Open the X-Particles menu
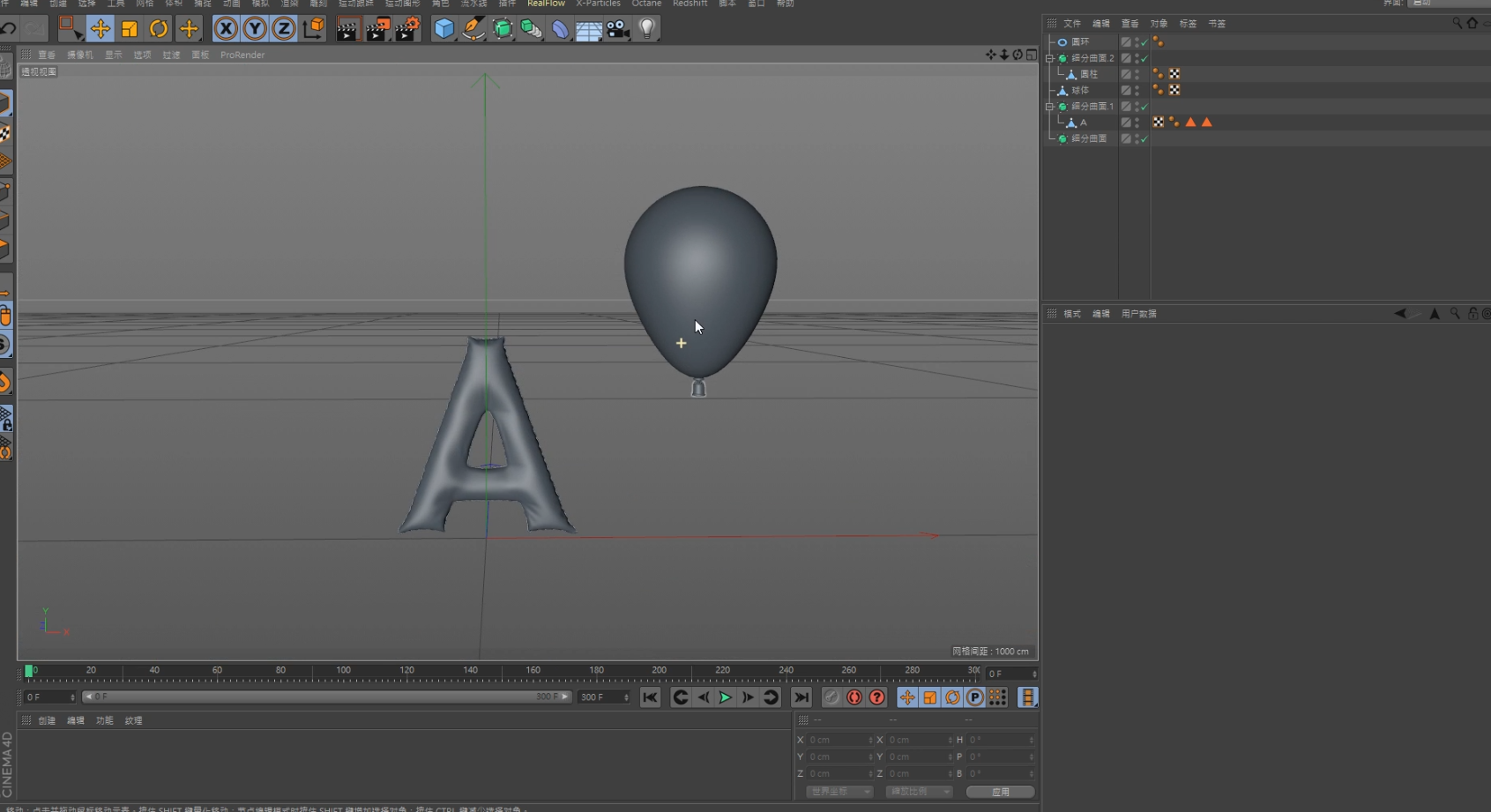The height and width of the screenshot is (812, 1491). [x=598, y=4]
